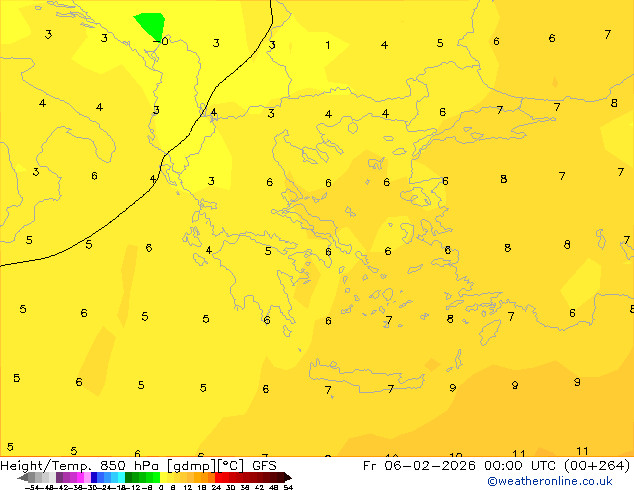This screenshot has height=490, width=634.
Task: Pick the dark blue legend swatch
Action: pyautogui.click(x=94, y=477)
